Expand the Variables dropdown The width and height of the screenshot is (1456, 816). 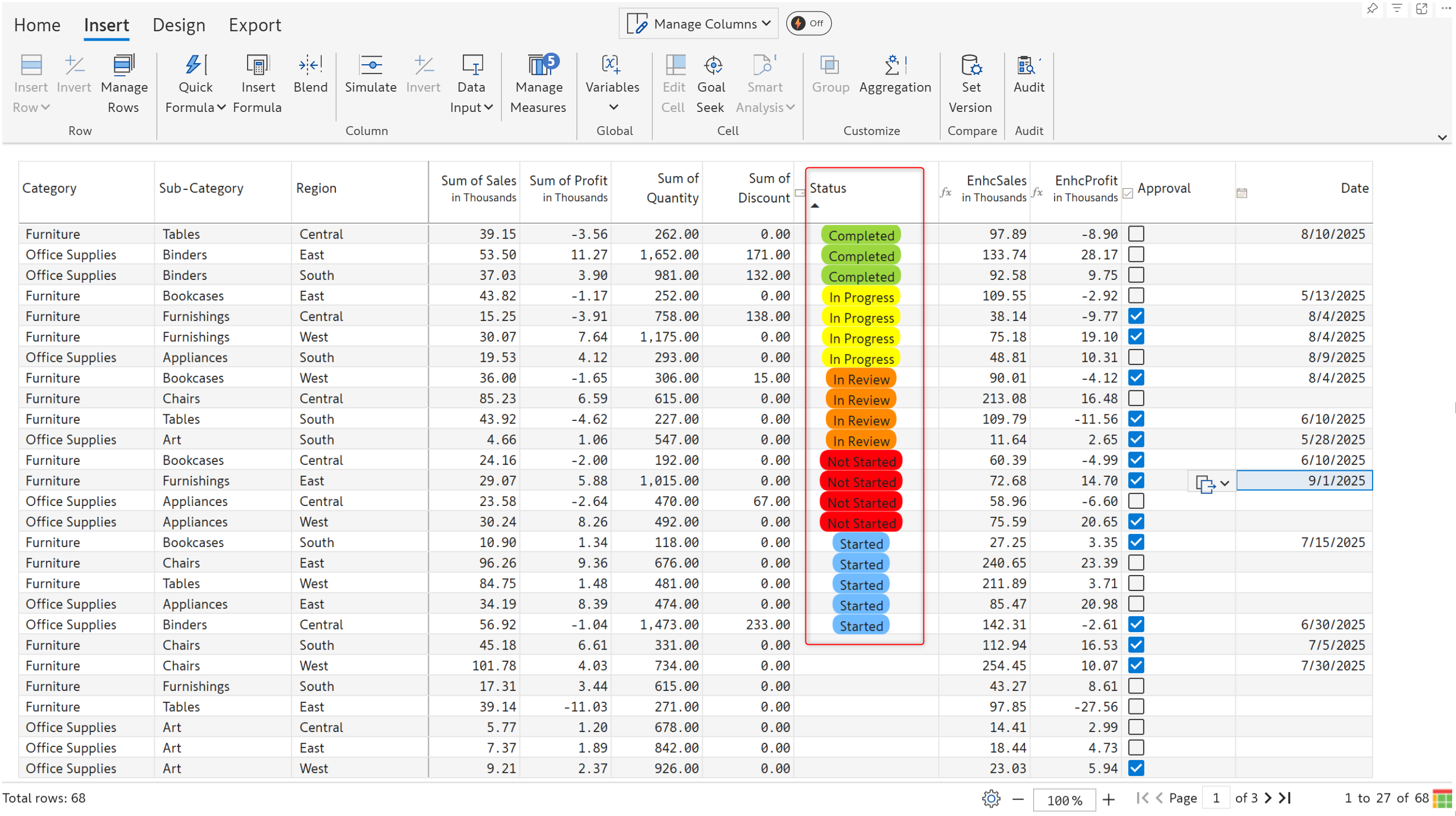pos(613,108)
